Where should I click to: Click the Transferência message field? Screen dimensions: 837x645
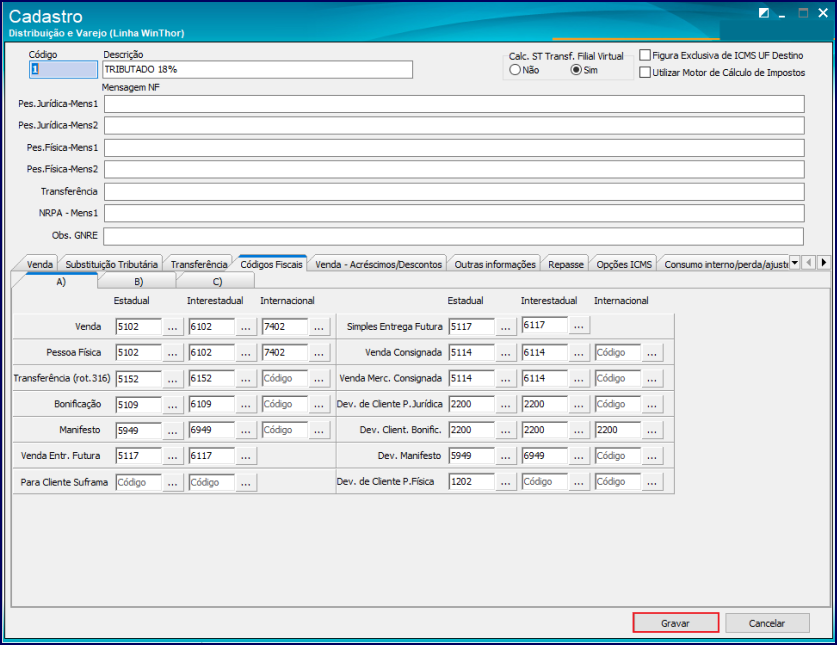[454, 192]
